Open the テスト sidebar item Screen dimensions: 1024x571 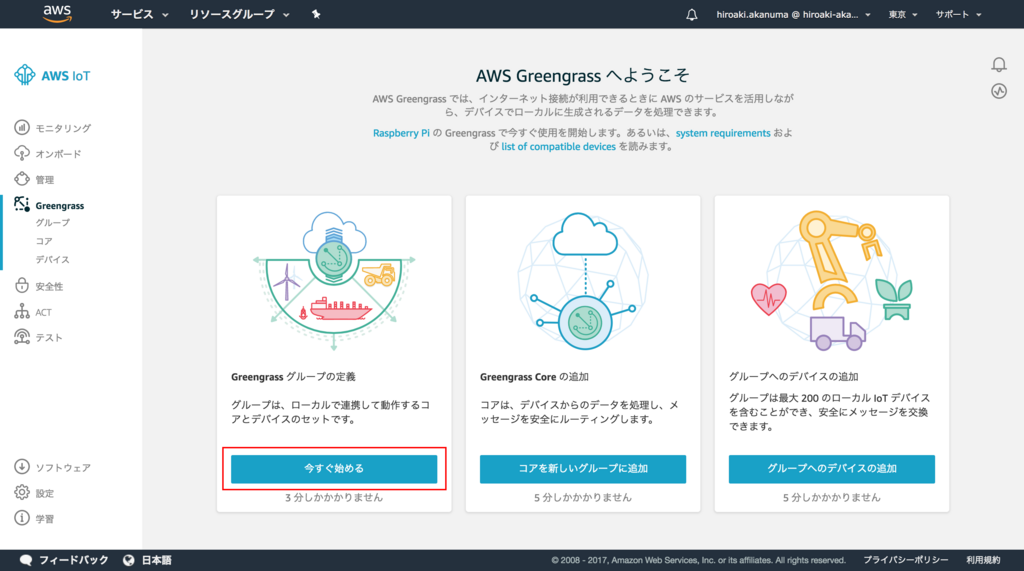(x=49, y=338)
